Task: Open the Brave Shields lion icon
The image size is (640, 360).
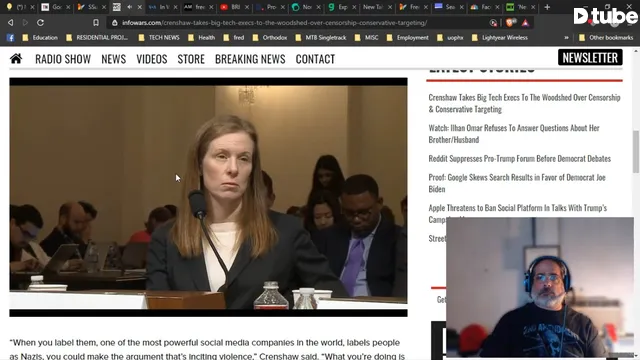Action: point(510,23)
